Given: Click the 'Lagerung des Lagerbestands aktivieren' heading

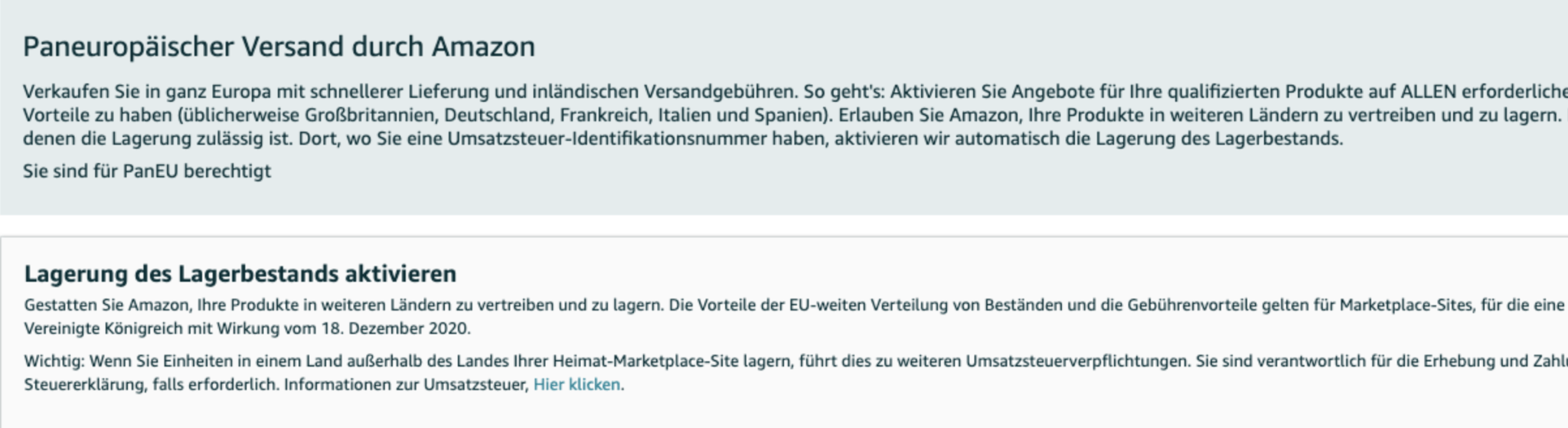Looking at the screenshot, I should pos(240,273).
